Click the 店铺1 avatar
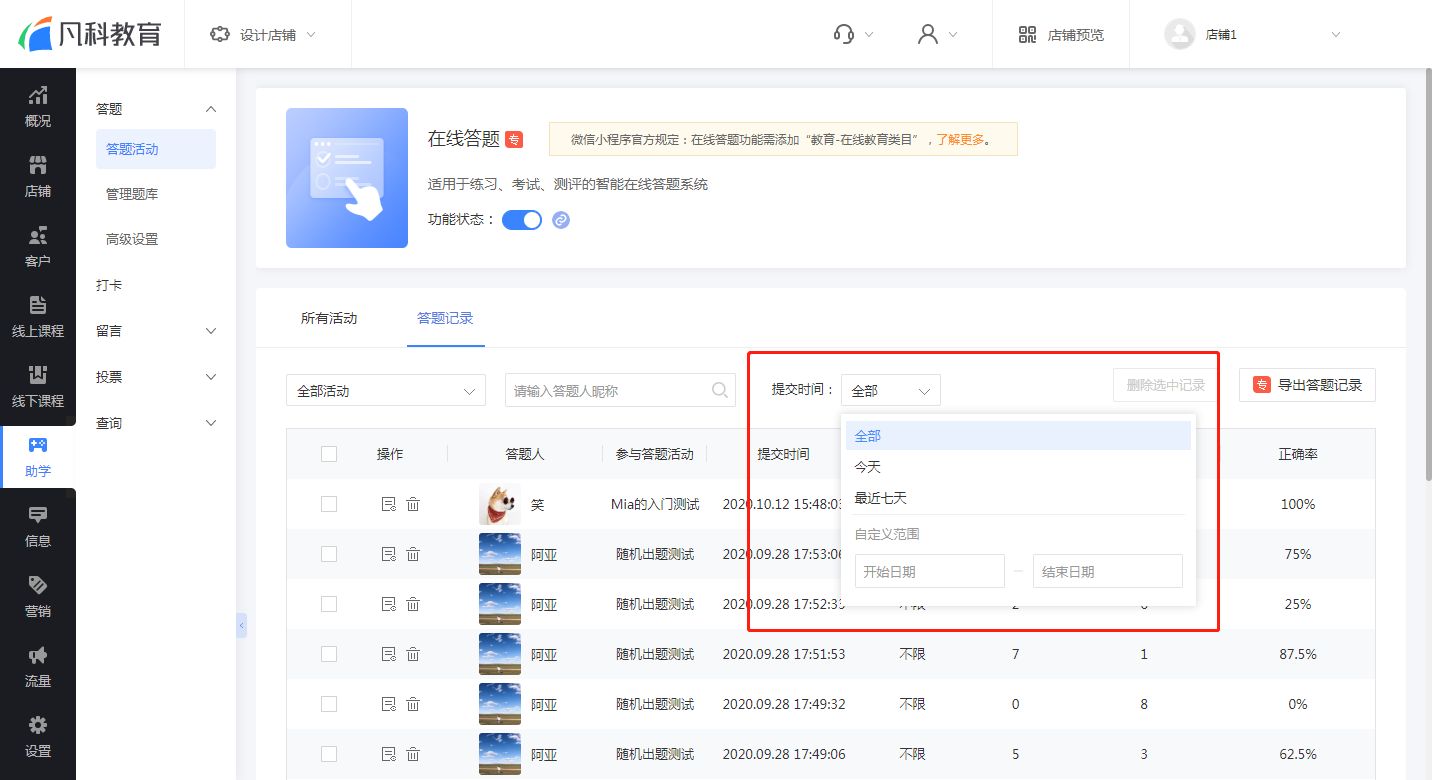This screenshot has width=1432, height=780. tap(1180, 34)
